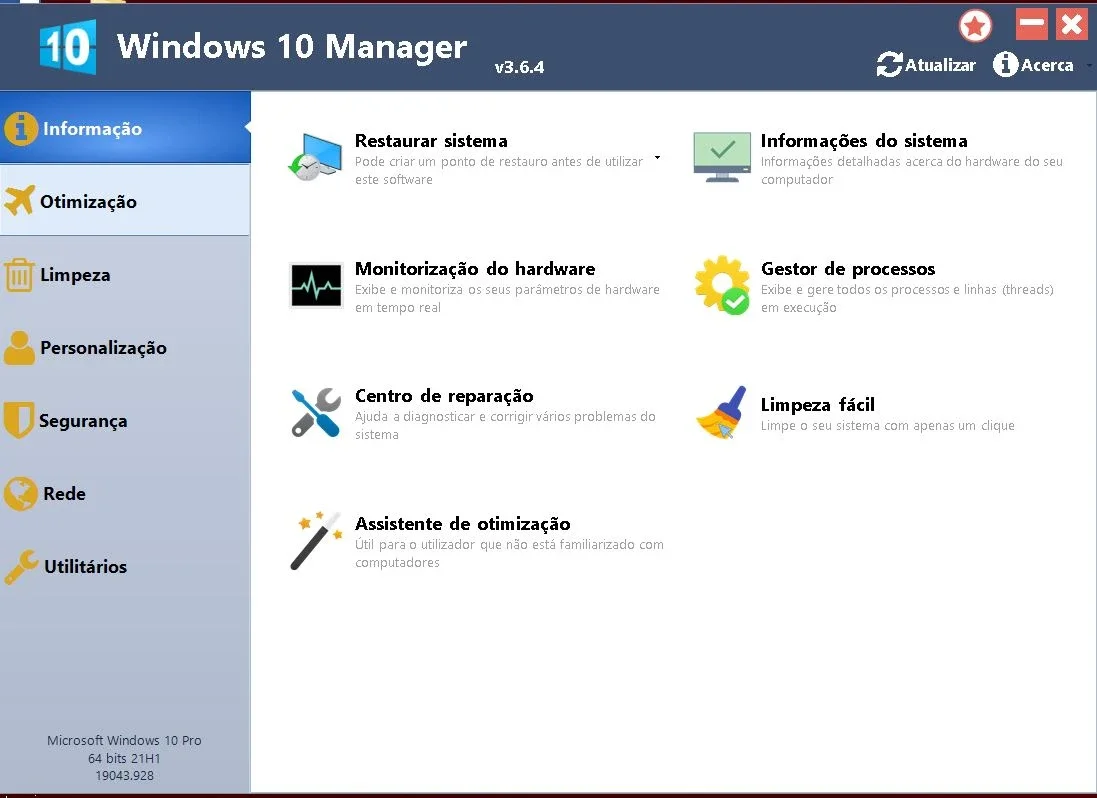This screenshot has height=798, width=1097.
Task: Click the Windows 10 Manager title text
Action: pos(292,47)
